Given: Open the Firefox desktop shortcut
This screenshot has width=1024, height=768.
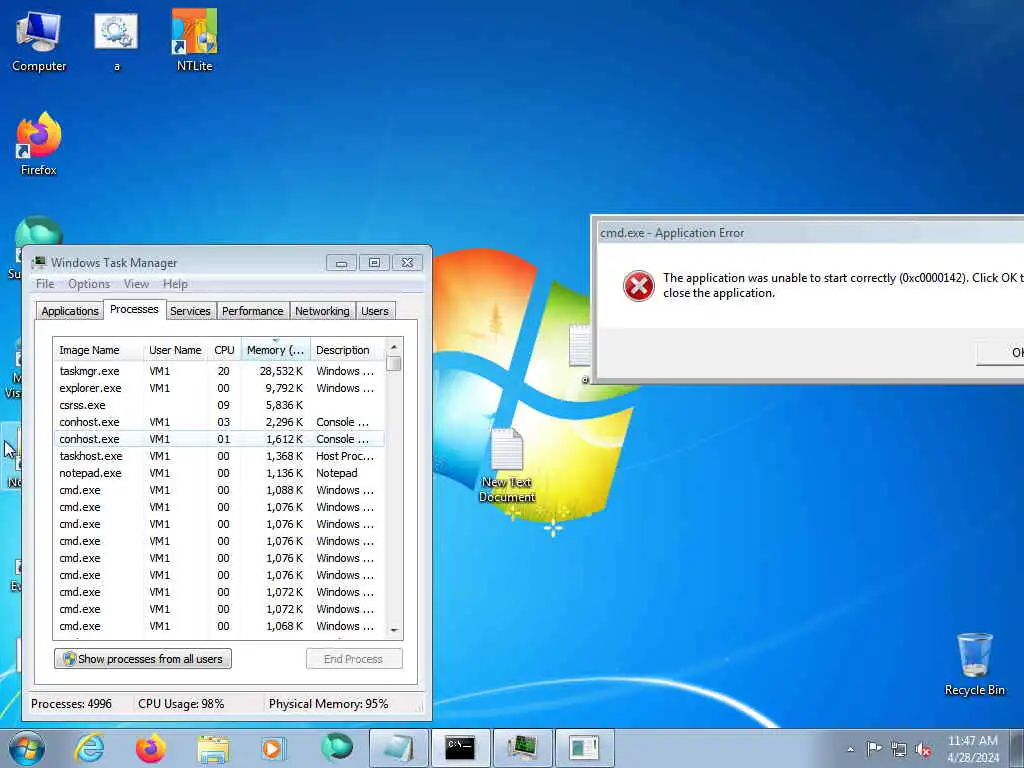Looking at the screenshot, I should pos(39,145).
